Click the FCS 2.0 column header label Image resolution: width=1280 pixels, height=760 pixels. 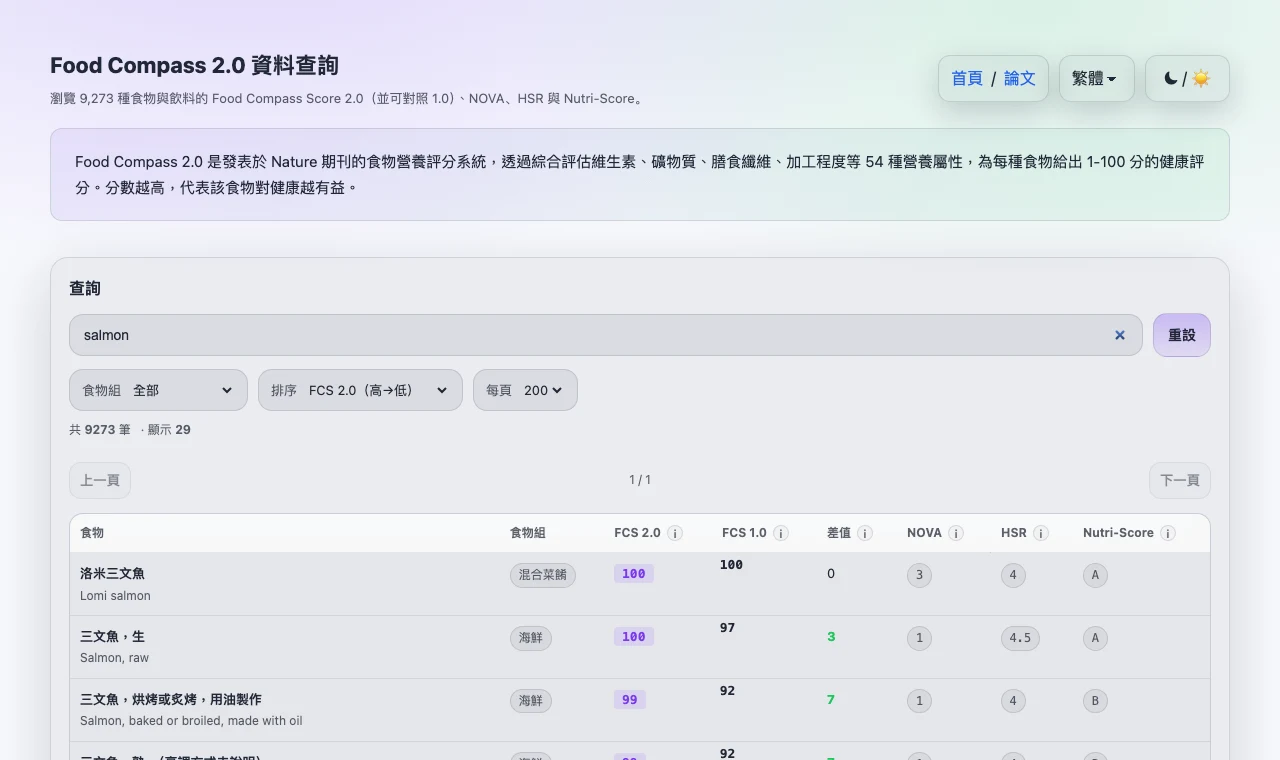(x=637, y=533)
